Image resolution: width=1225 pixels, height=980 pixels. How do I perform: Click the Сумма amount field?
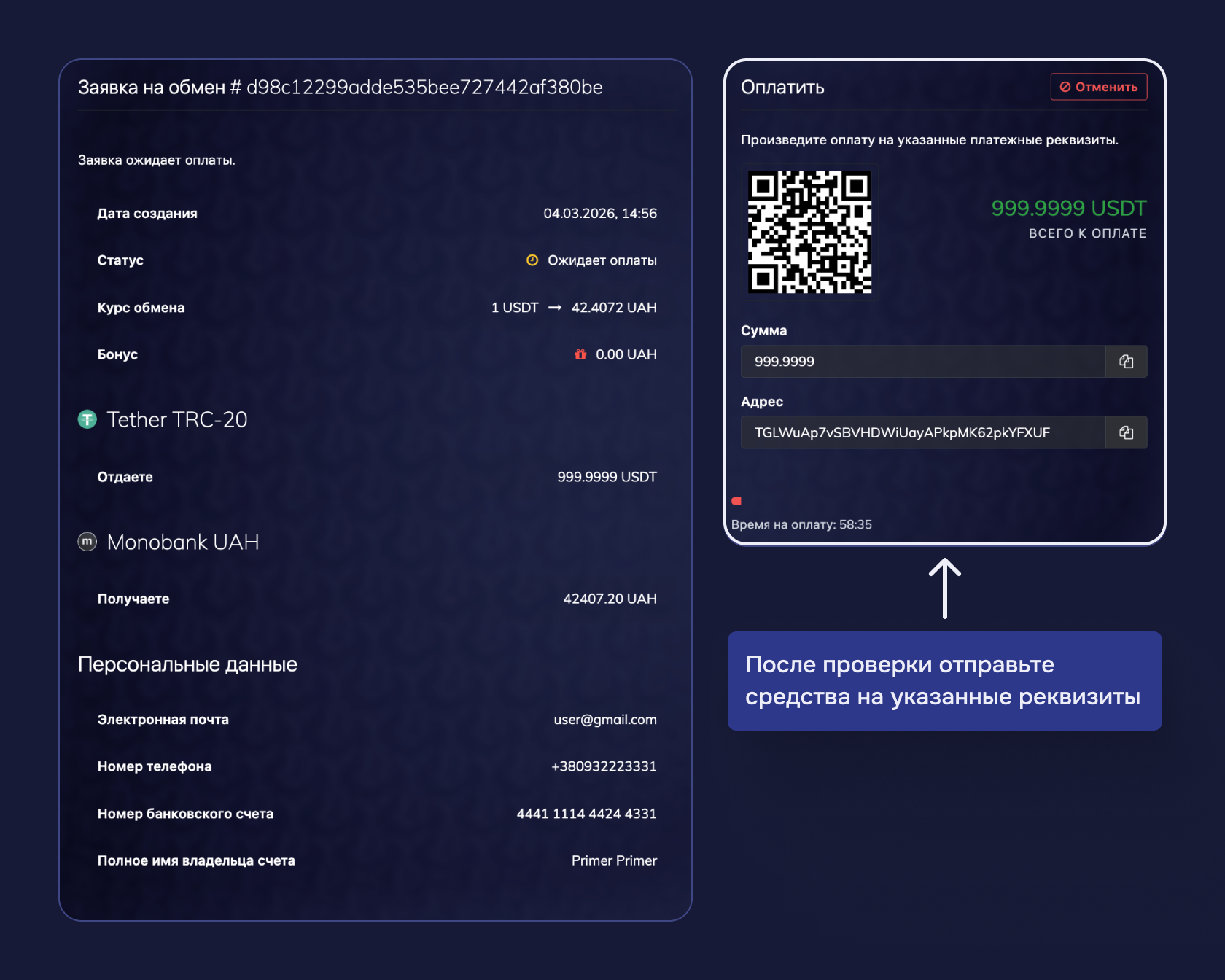[922, 362]
